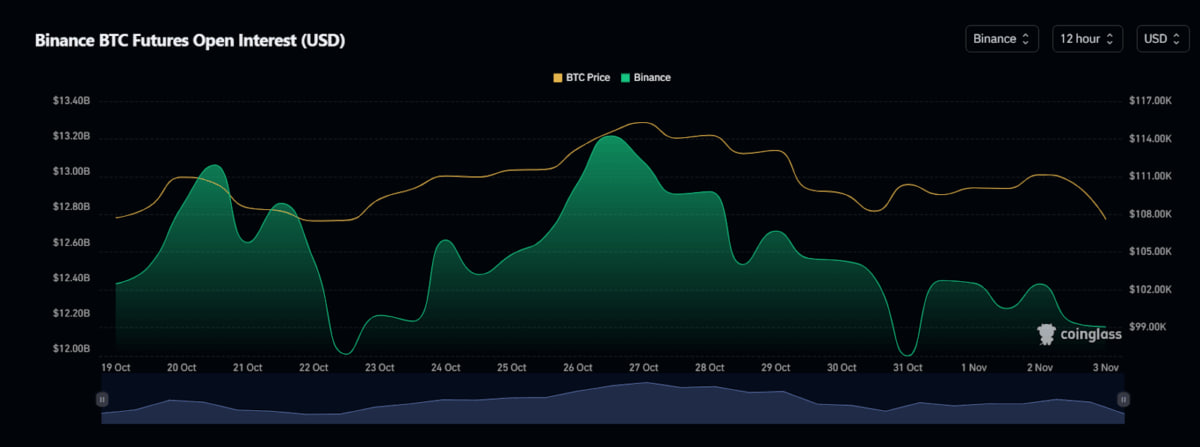
Task: Open the USD currency selector
Action: (x=1162, y=39)
